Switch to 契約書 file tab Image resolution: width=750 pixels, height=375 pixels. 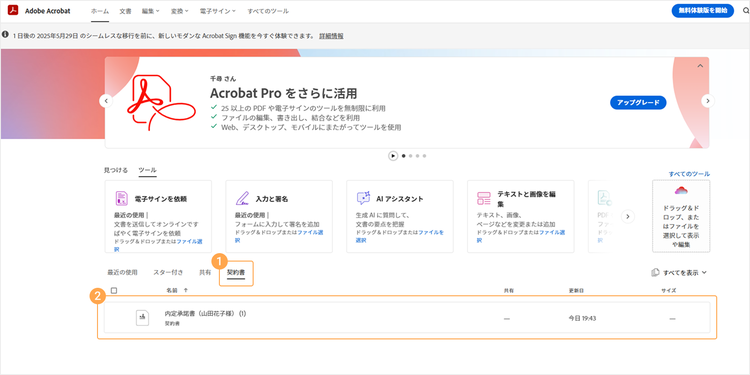tap(236, 273)
